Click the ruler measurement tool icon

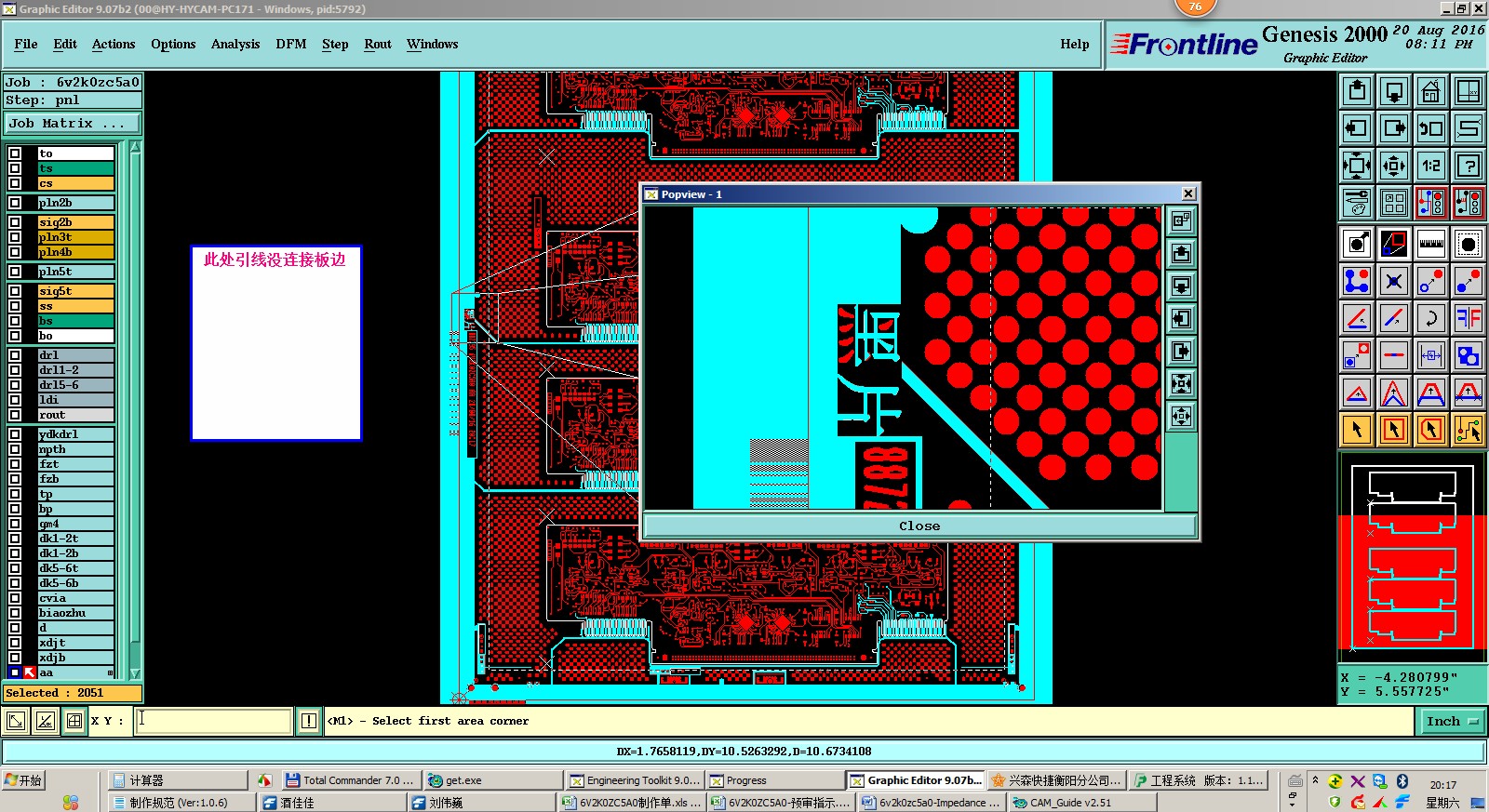(1431, 244)
